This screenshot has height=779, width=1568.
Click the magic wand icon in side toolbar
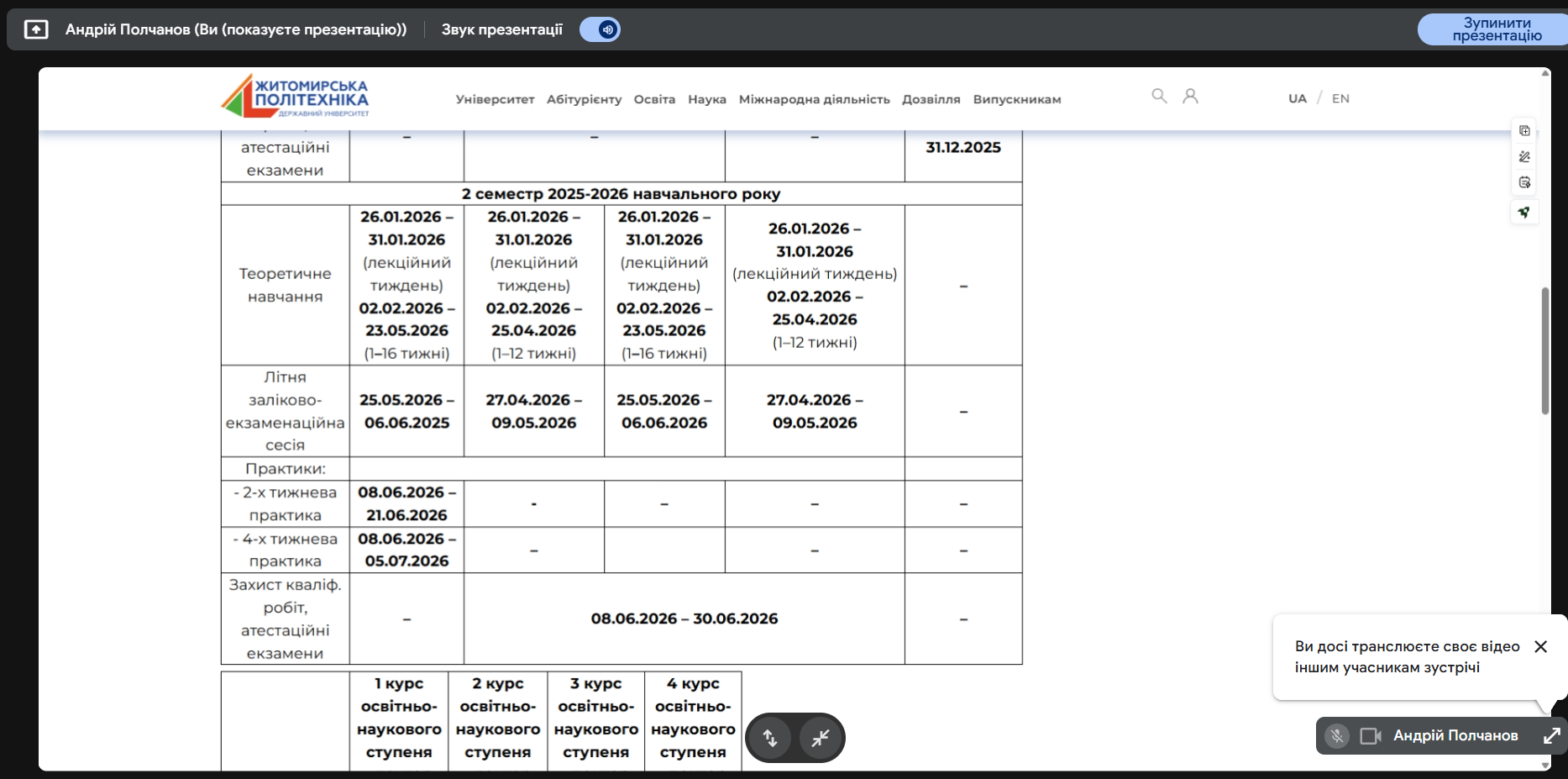[1524, 156]
